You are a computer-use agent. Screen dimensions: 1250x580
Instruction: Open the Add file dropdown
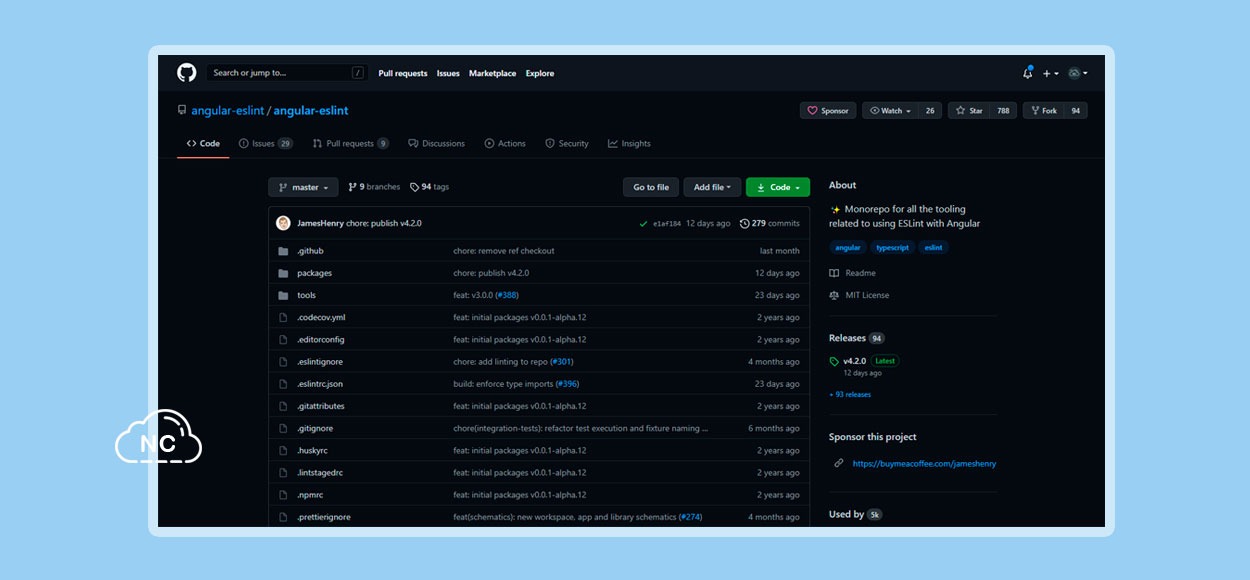tap(712, 187)
